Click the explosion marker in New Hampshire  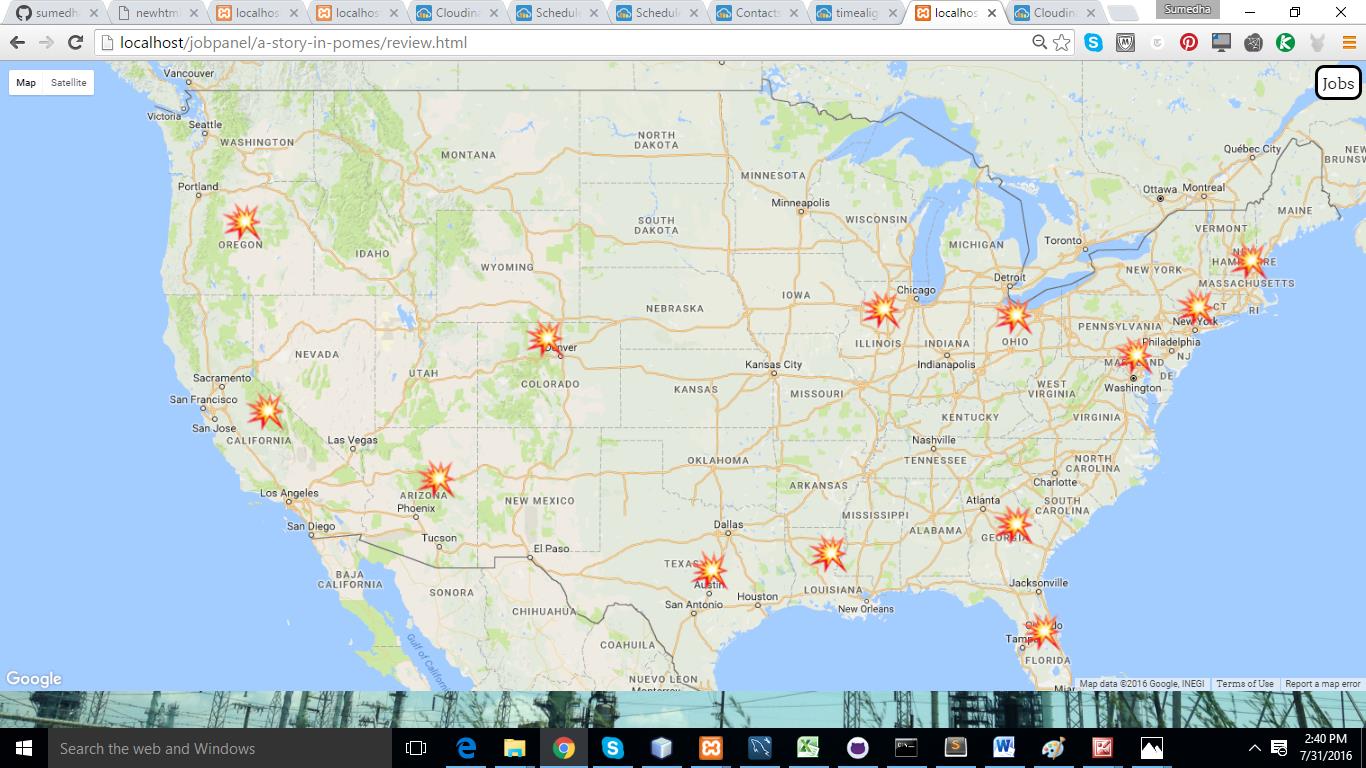(1250, 261)
